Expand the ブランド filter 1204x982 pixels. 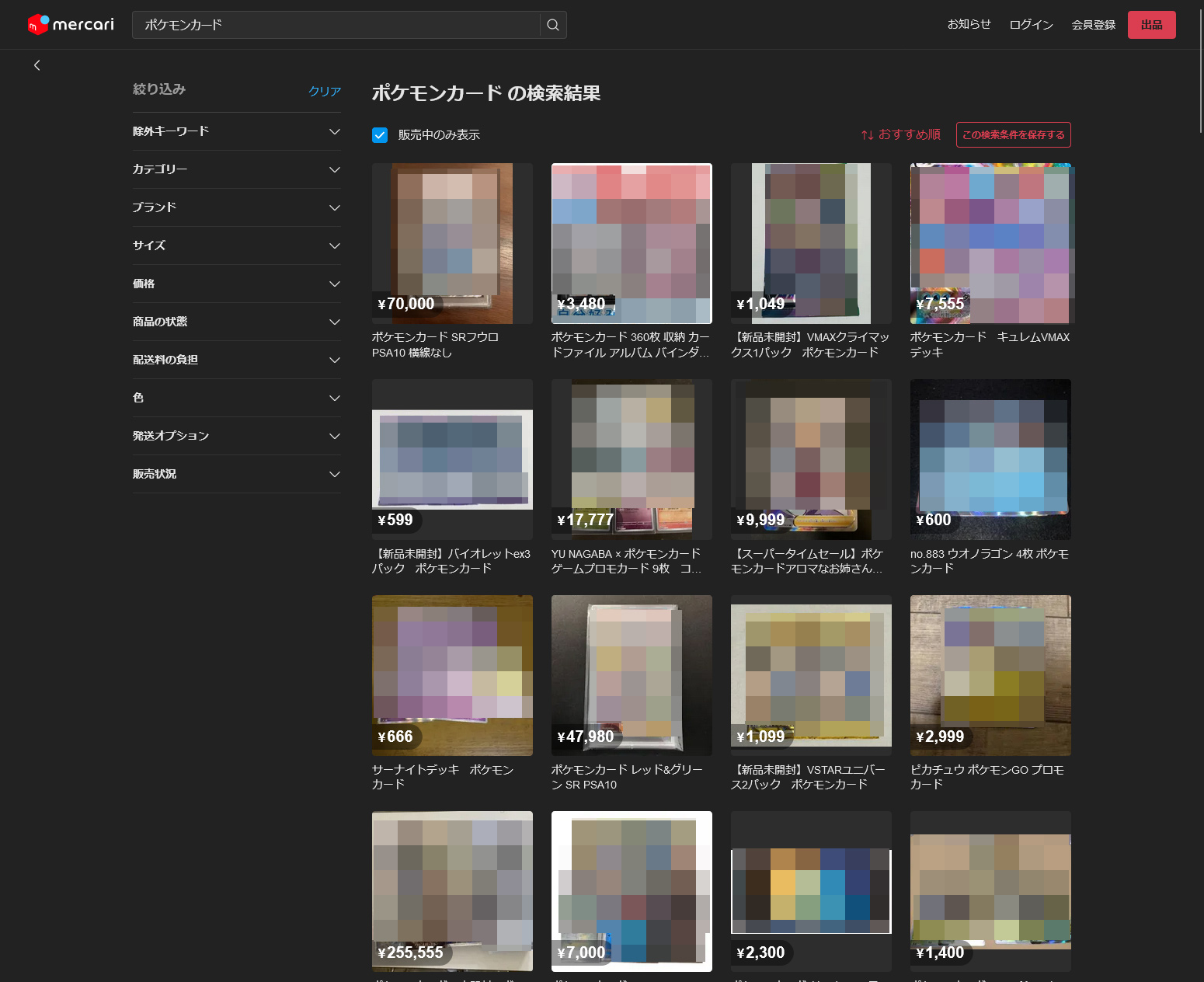(x=237, y=207)
